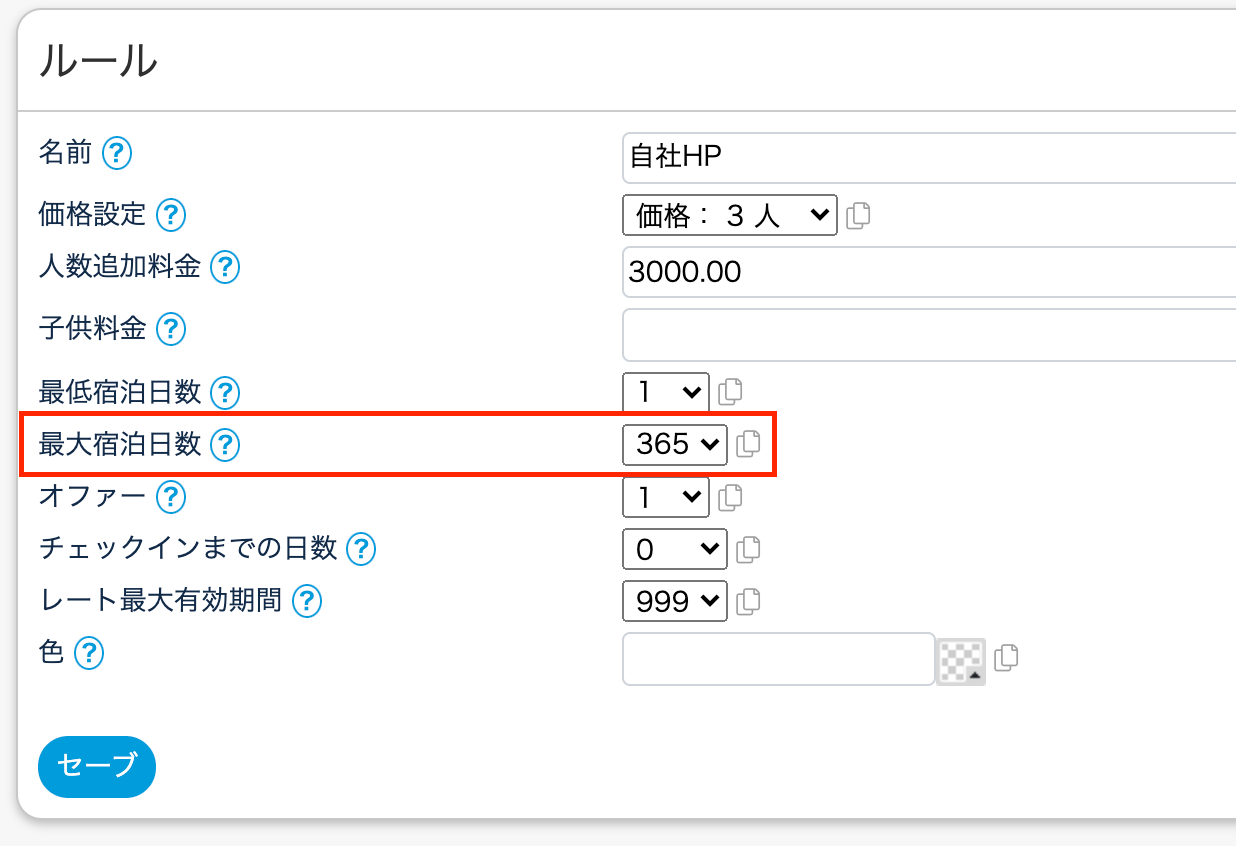The height and width of the screenshot is (846, 1236).
Task: Expand the レート最大有効期間 dropdown showing 999
Action: (675, 601)
